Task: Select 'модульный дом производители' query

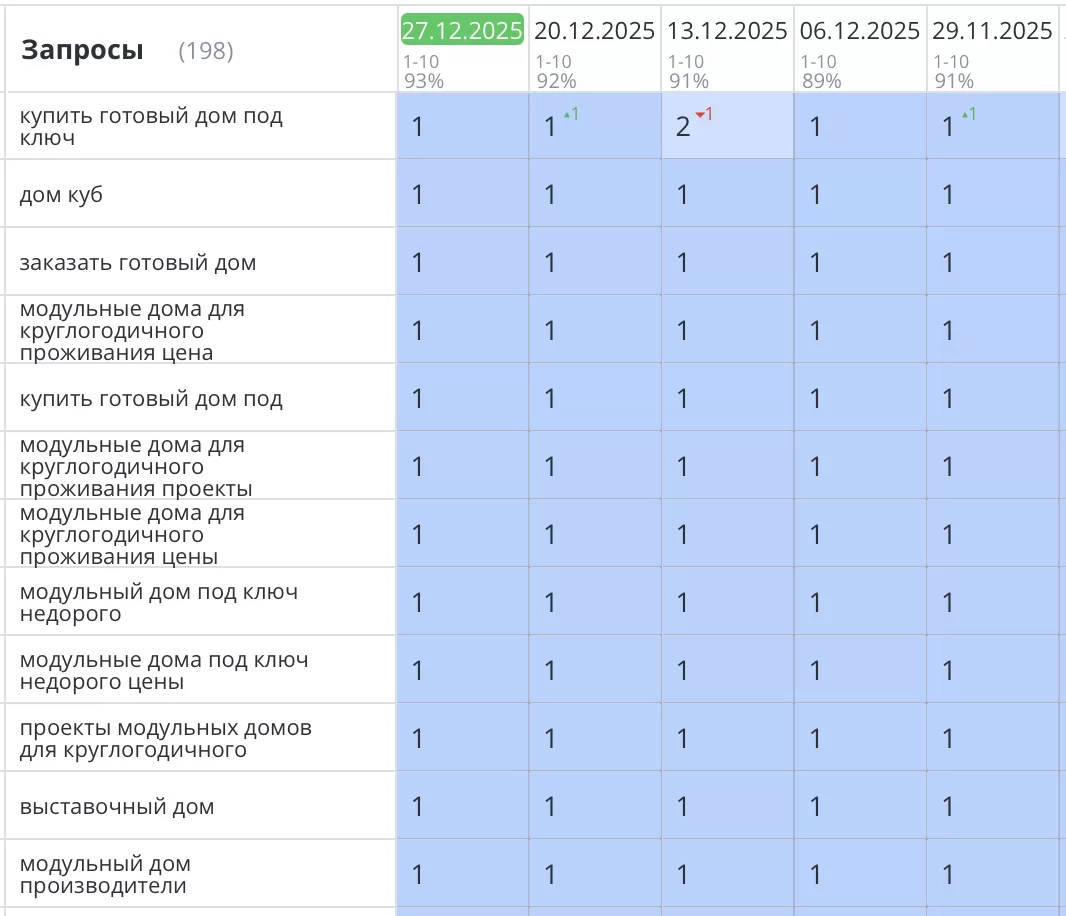Action: pyautogui.click(x=105, y=875)
